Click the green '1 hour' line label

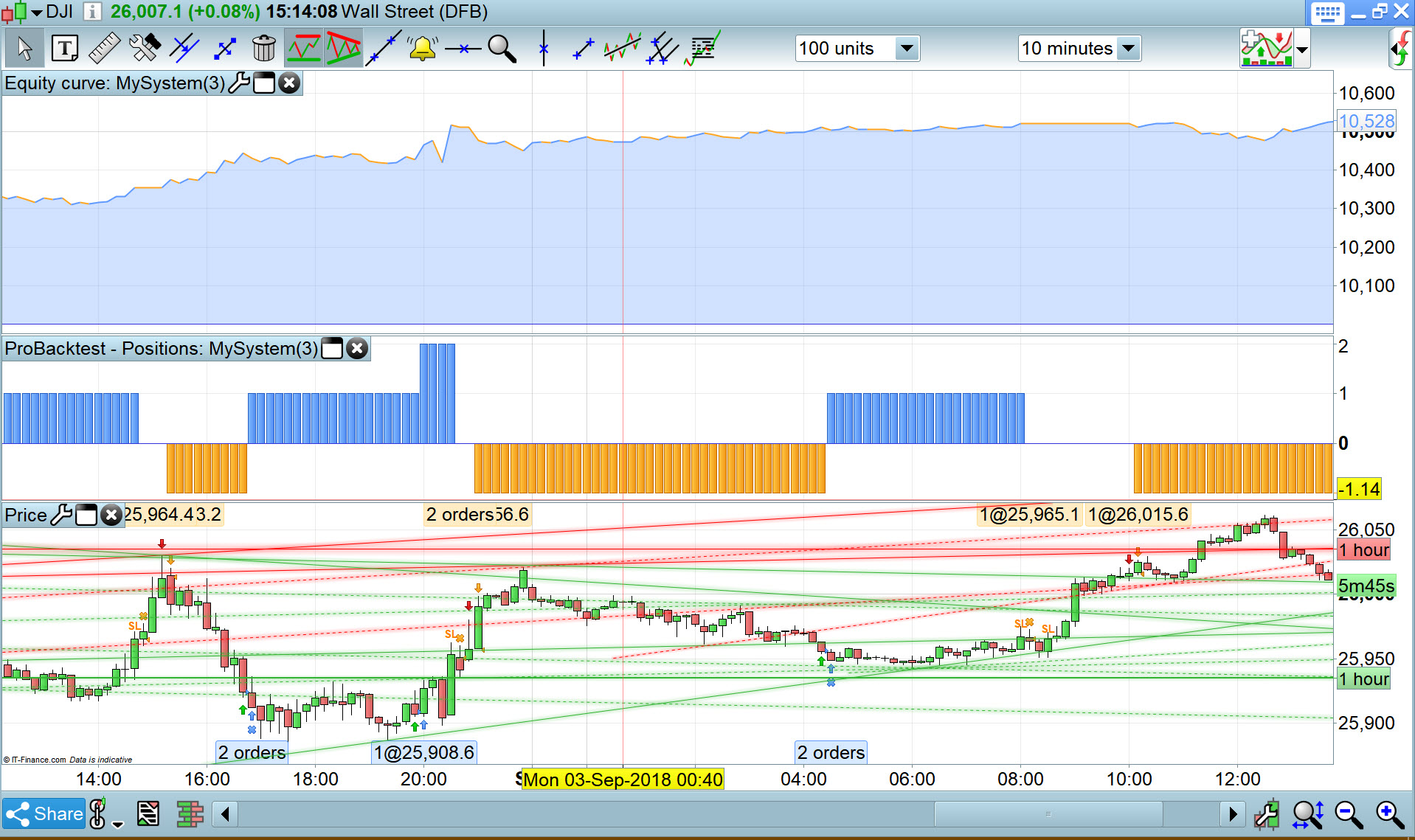point(1364,679)
